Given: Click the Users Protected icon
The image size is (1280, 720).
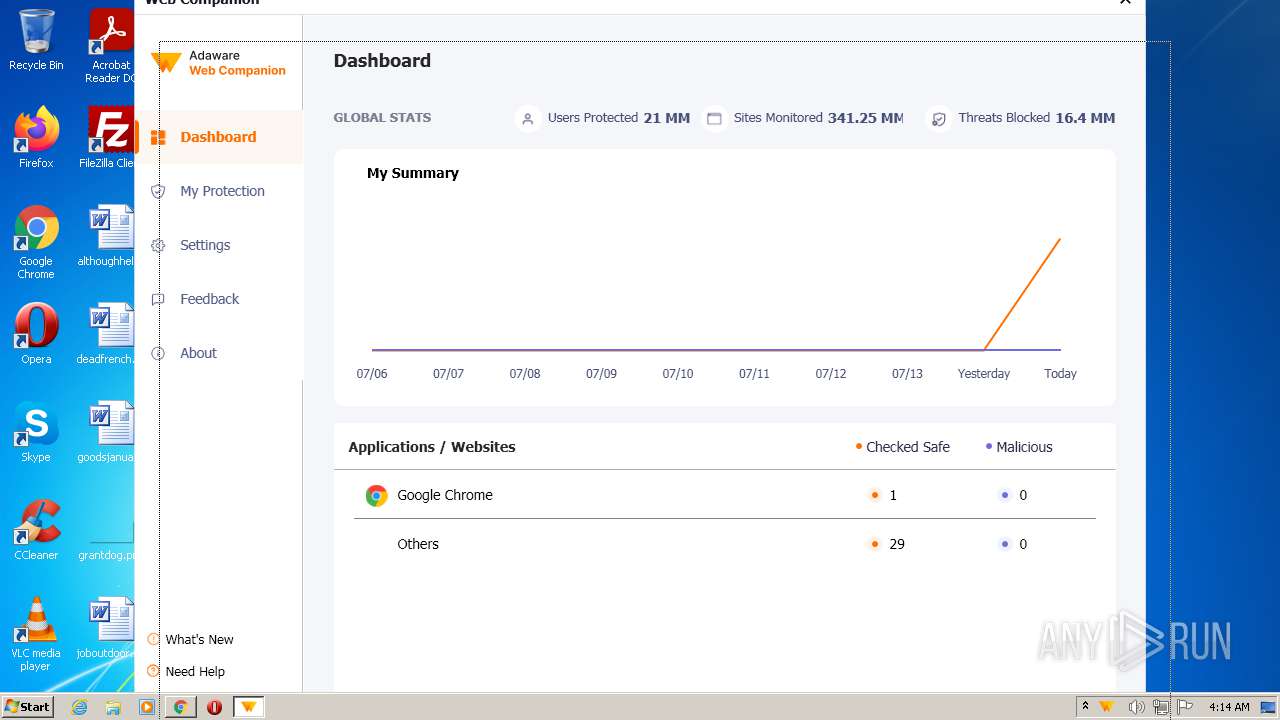Looking at the screenshot, I should (527, 118).
